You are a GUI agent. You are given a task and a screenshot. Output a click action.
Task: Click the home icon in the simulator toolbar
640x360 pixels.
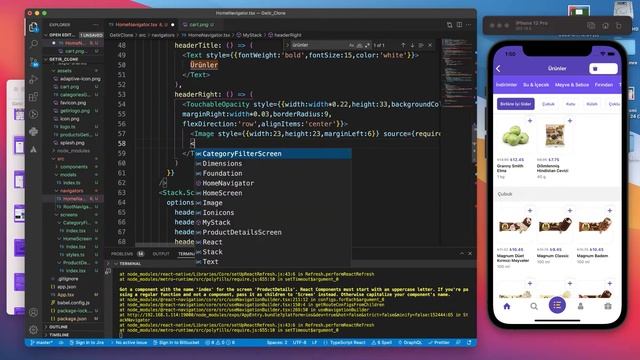(605, 26)
